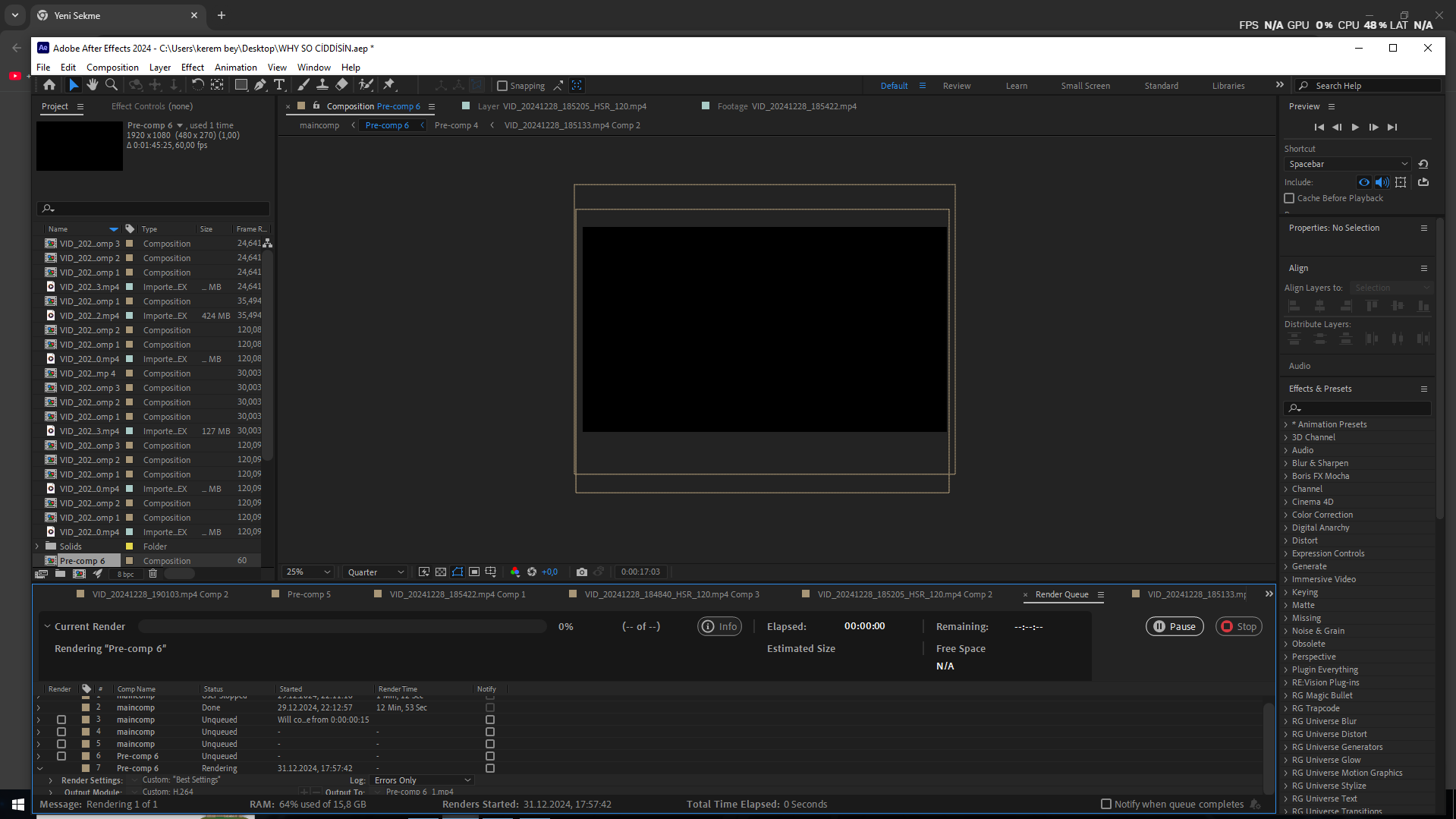Check Cache Before Playback
Viewport: 1456px width, 819px height.
click(1289, 198)
